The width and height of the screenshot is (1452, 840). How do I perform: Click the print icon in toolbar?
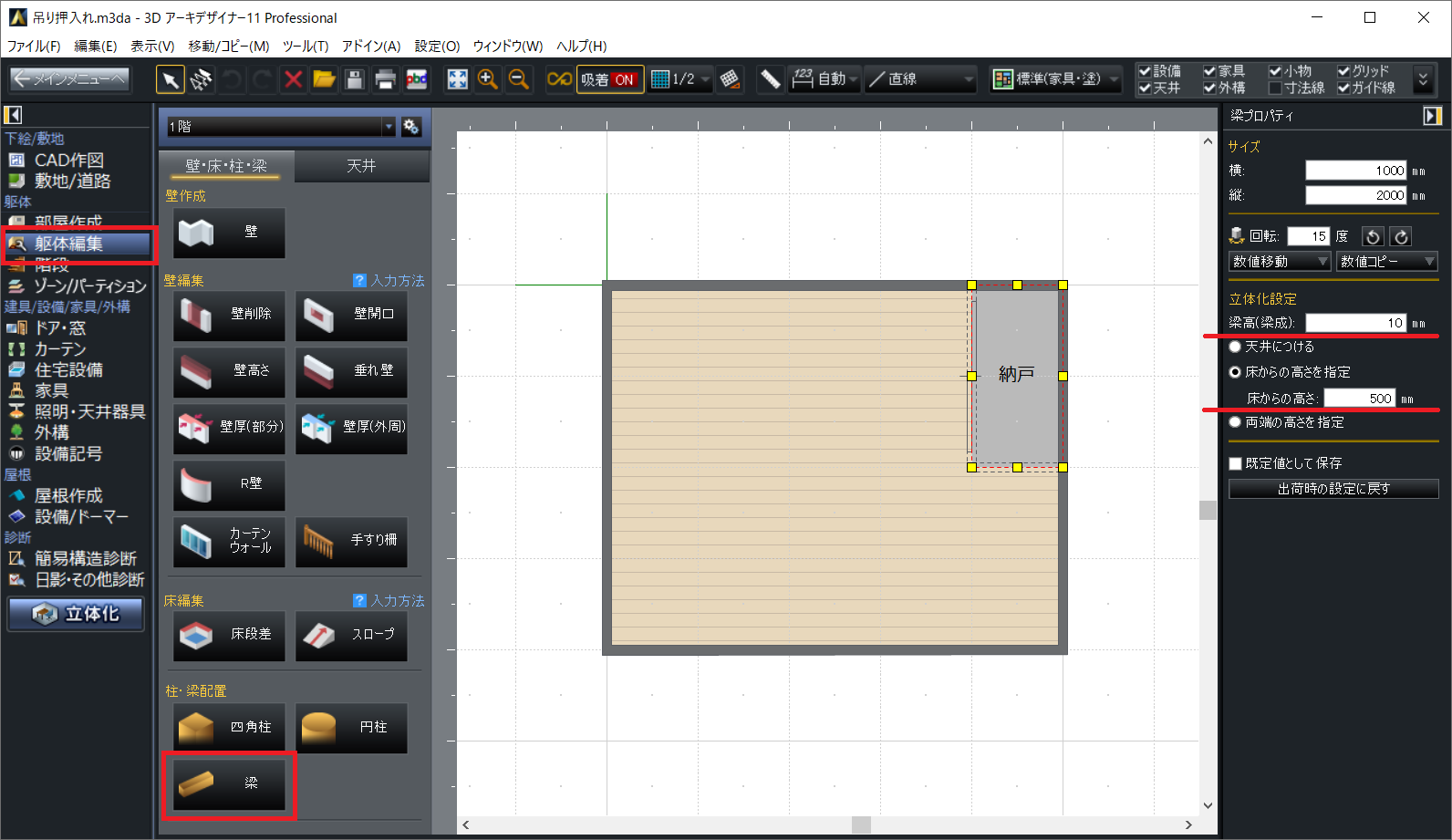tap(385, 80)
